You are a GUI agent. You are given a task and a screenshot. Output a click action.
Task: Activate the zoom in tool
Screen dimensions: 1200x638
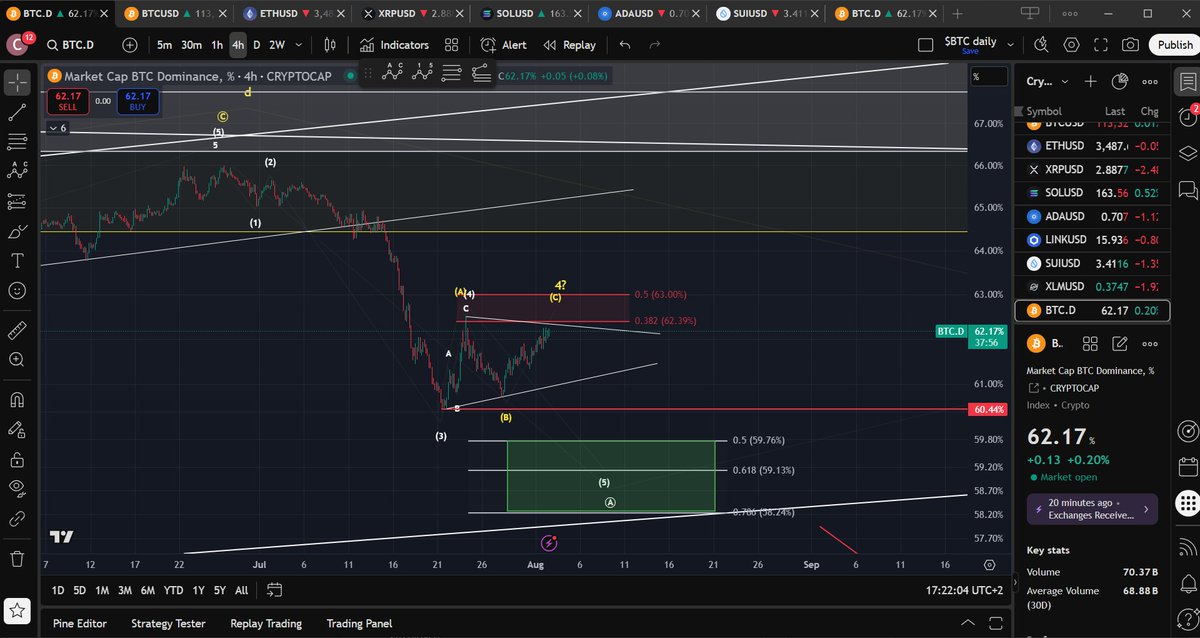tap(17, 359)
